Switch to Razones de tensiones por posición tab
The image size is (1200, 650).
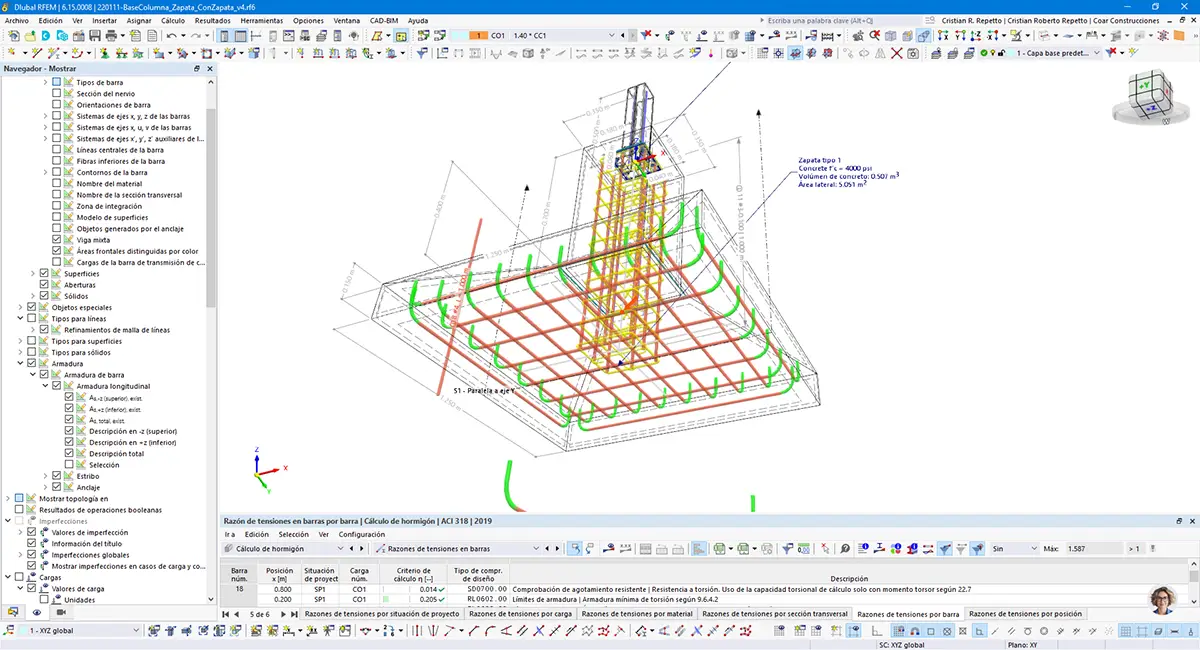pos(1025,614)
